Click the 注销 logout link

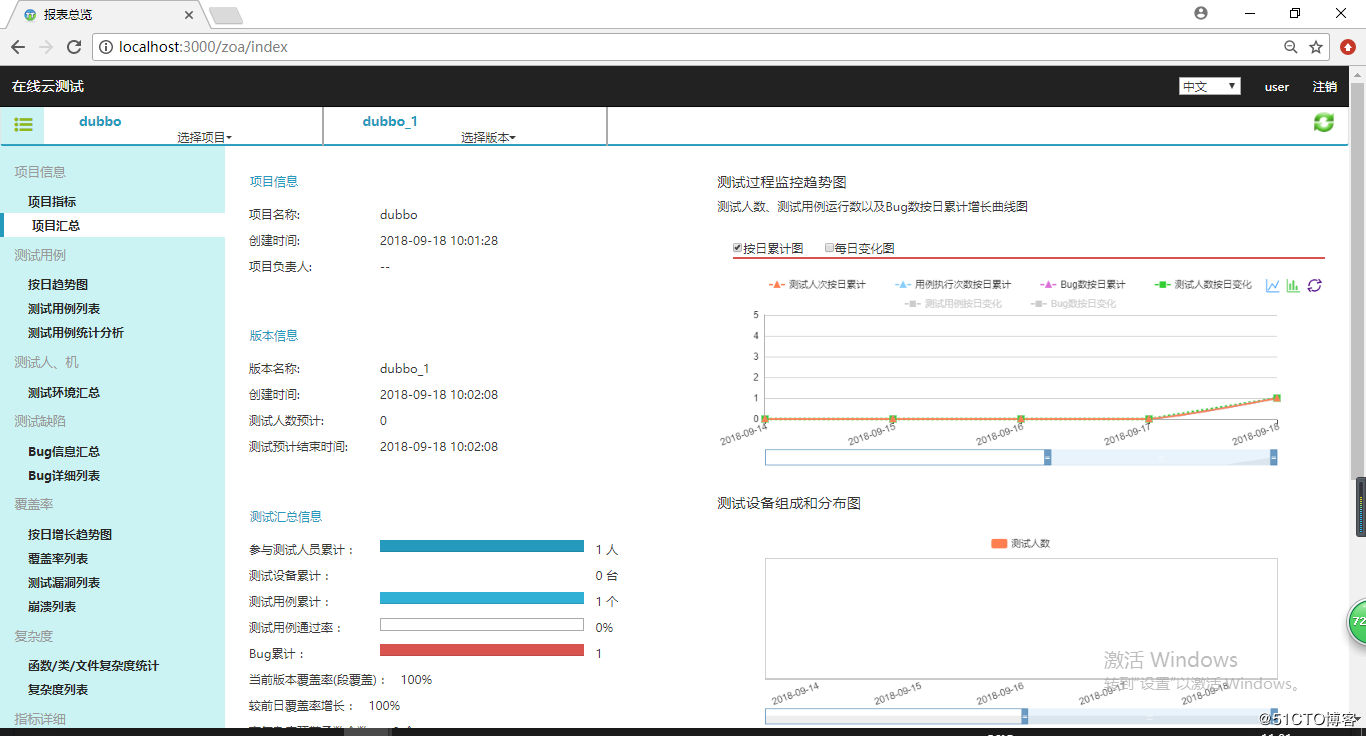coord(1325,87)
